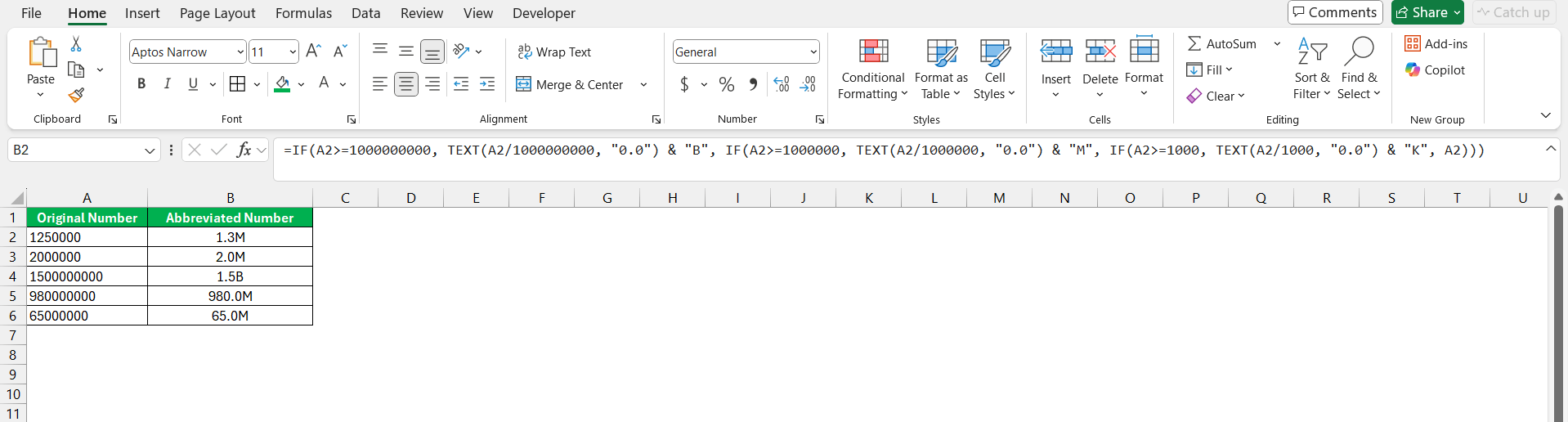
Task: Open Copilot pane
Action: [1436, 70]
